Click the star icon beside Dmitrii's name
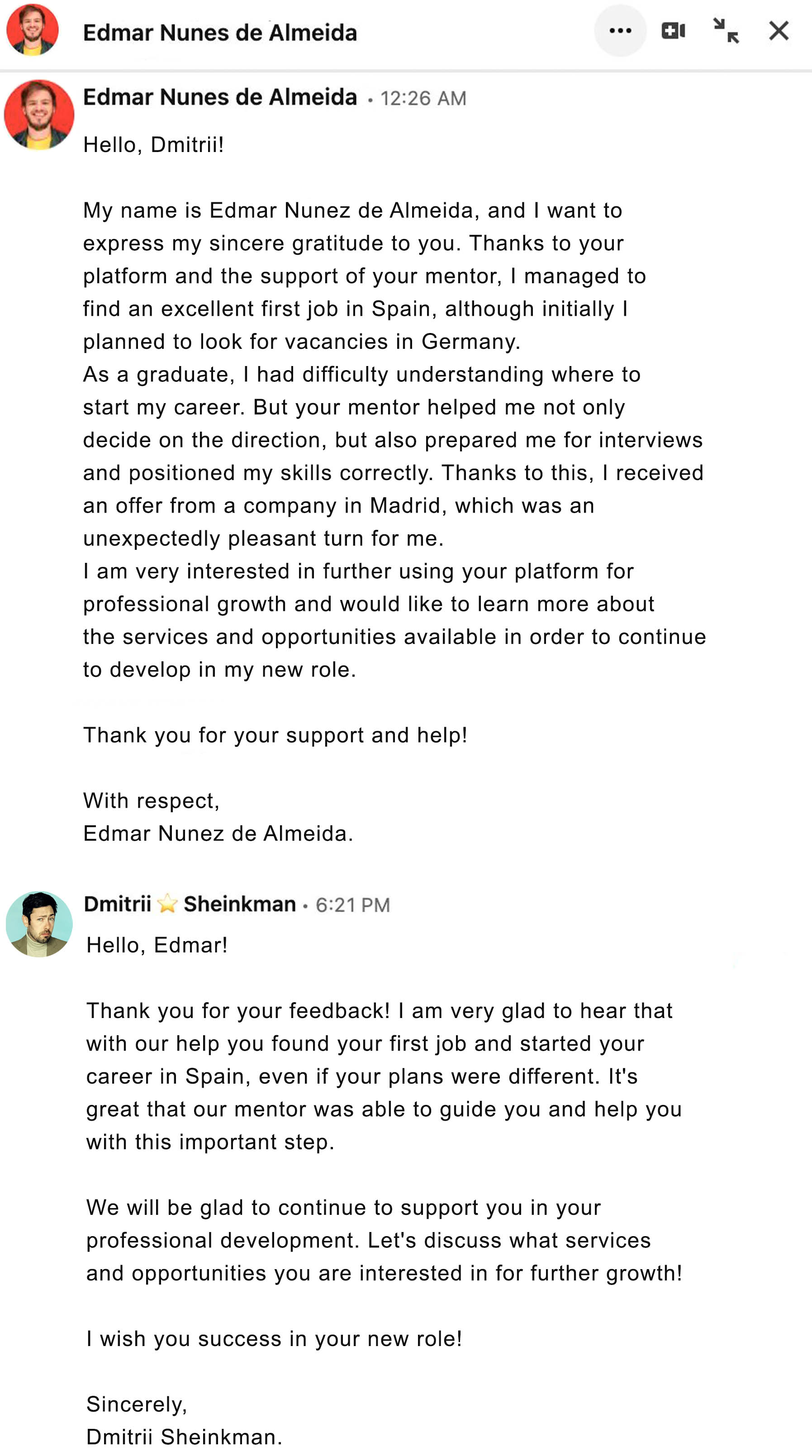Screen dimensions: 812x1456 pyautogui.click(x=166, y=904)
